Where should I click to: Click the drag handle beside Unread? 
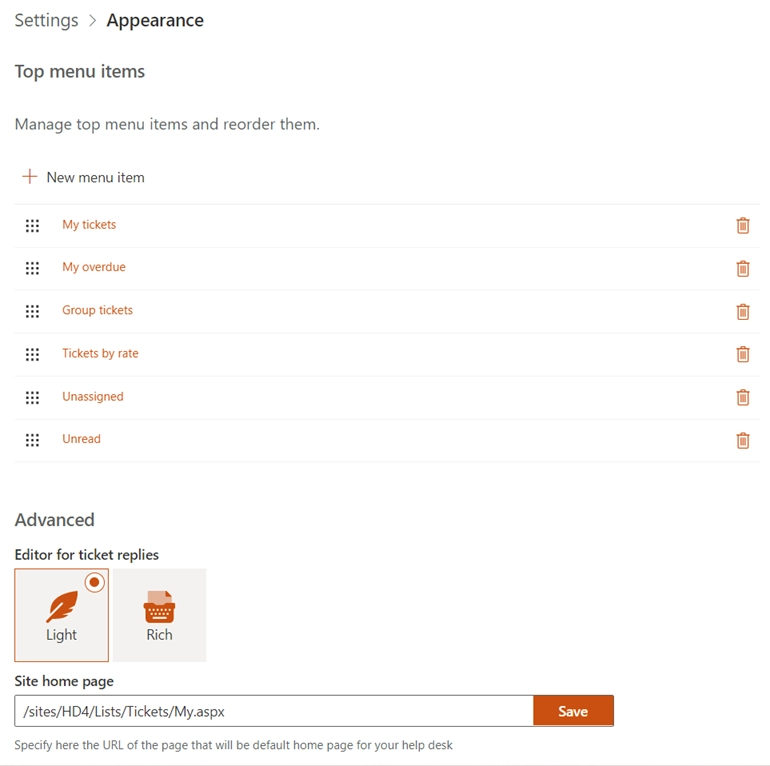point(32,440)
